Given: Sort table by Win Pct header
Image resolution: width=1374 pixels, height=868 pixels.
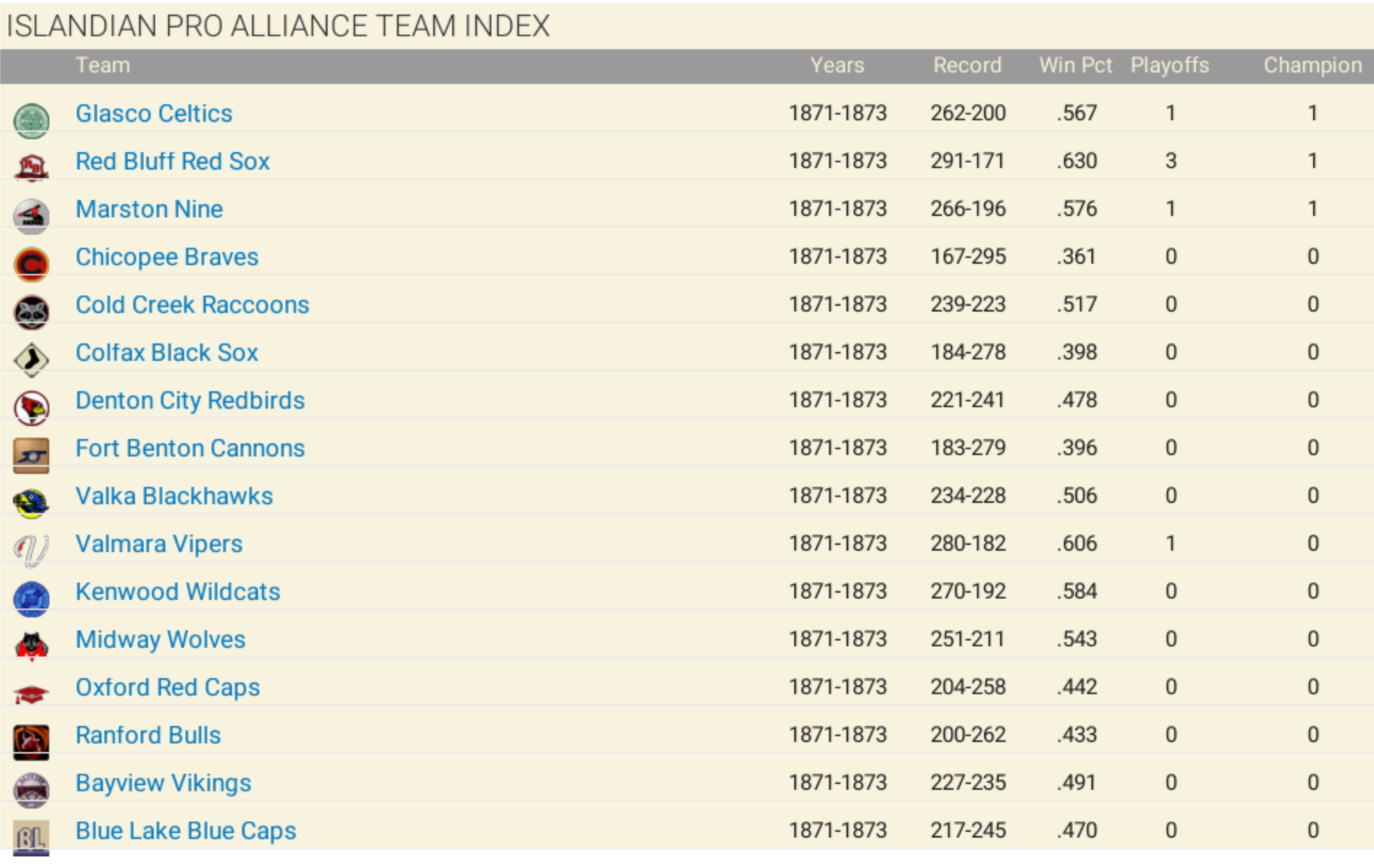Looking at the screenshot, I should [x=1075, y=66].
